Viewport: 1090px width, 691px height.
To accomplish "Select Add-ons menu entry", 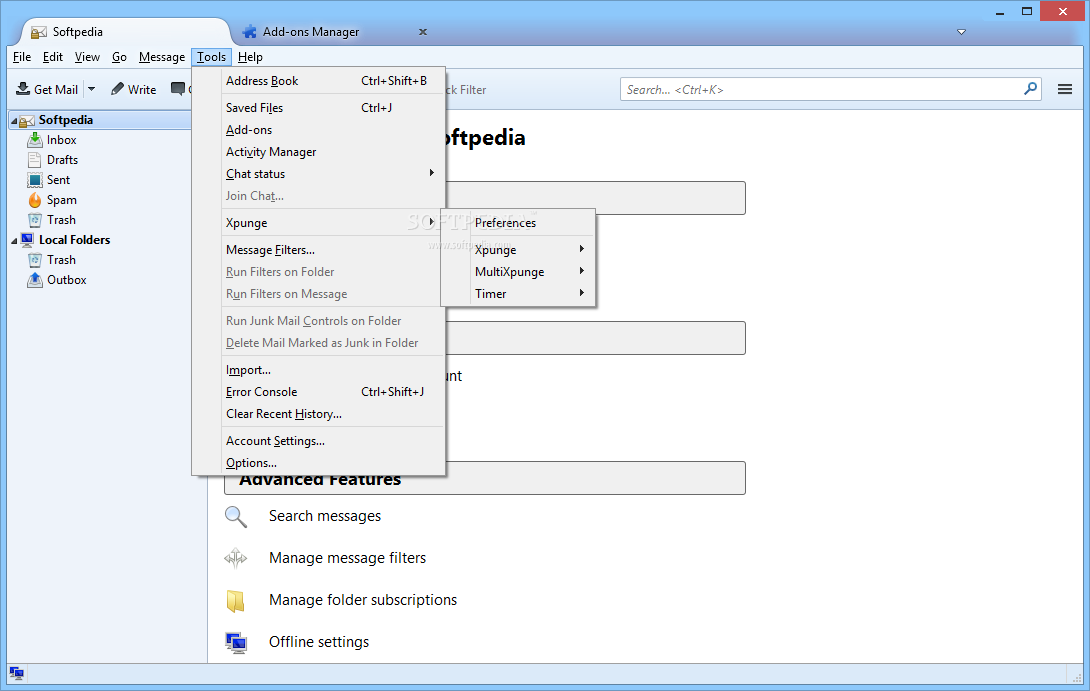I will [x=318, y=130].
